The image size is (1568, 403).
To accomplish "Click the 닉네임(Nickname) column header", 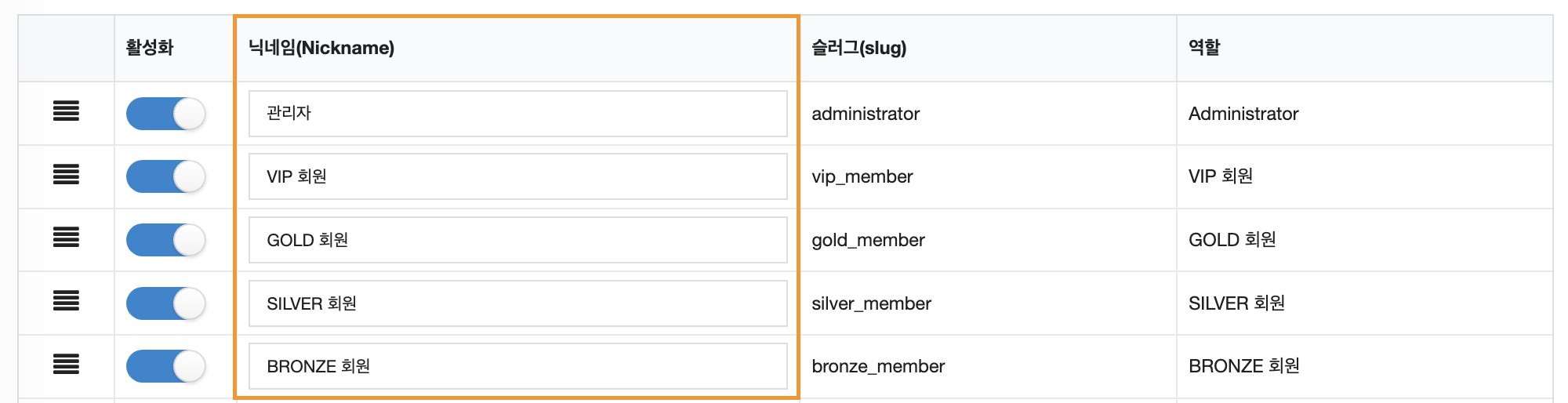I will [x=321, y=48].
